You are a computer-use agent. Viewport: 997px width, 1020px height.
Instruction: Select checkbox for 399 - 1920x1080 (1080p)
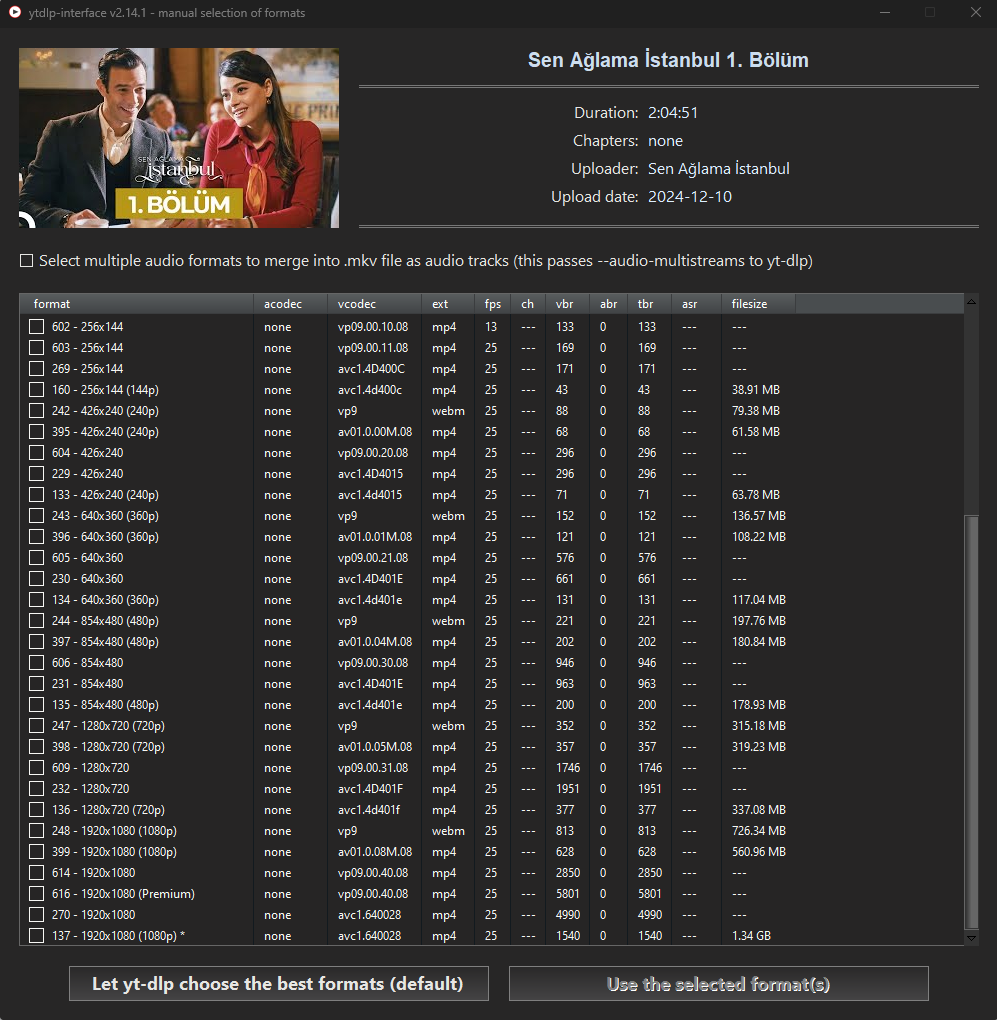click(36, 852)
